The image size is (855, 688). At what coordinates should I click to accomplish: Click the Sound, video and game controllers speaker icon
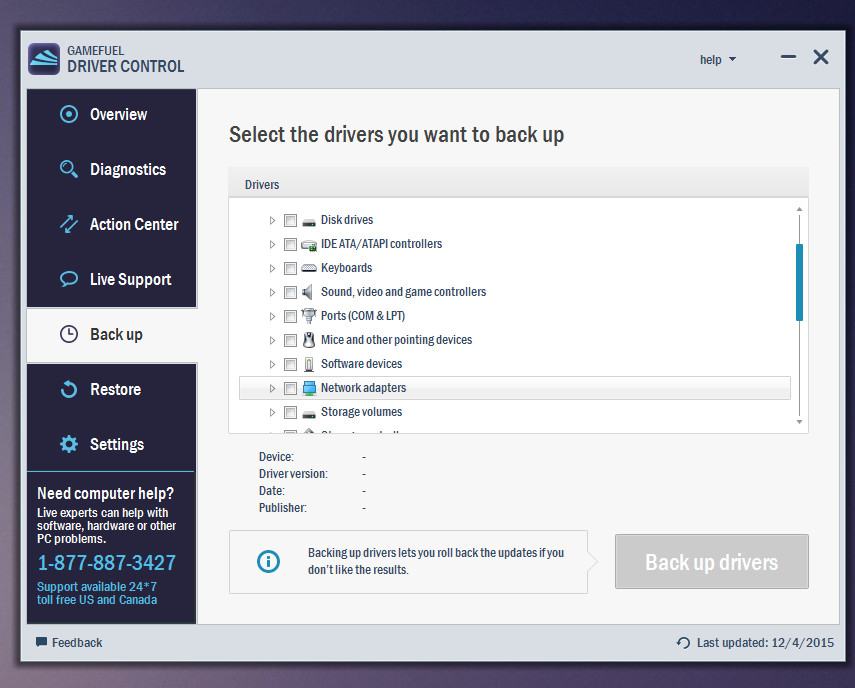point(309,292)
